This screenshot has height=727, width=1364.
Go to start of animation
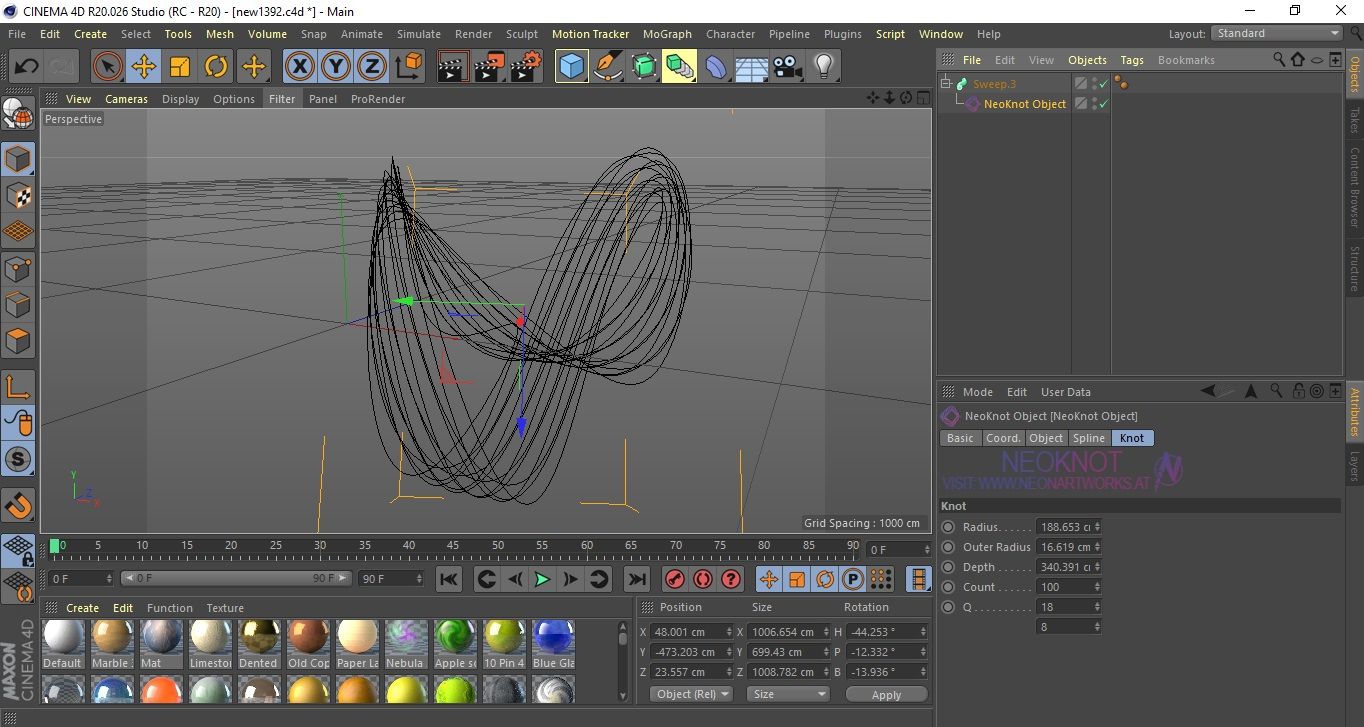449,579
